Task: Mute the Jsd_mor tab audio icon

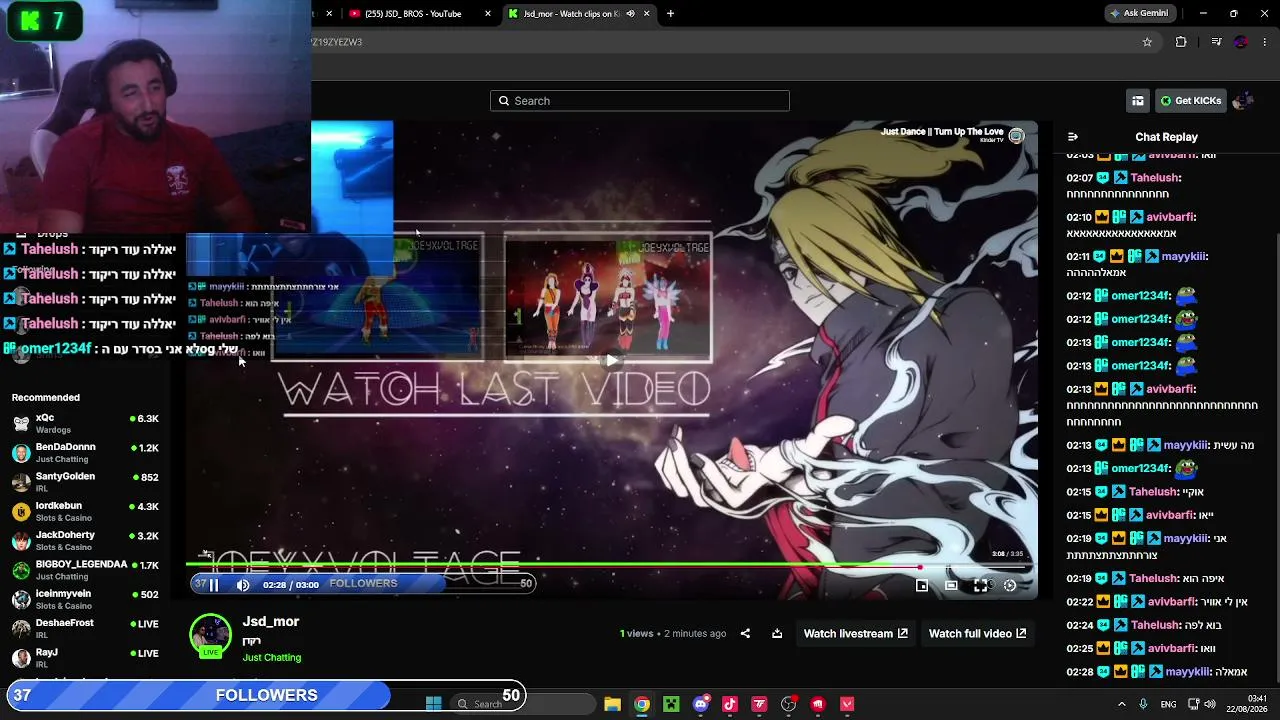Action: click(x=630, y=14)
